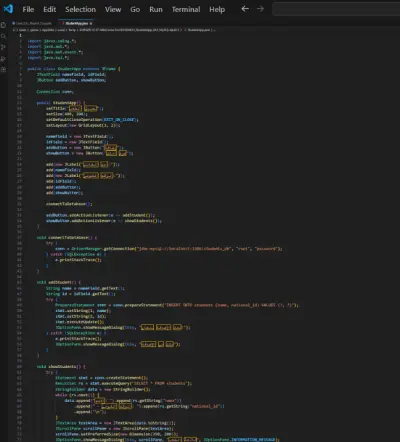
Task: Click the getConnection line in the try block
Action: click(x=168, y=249)
